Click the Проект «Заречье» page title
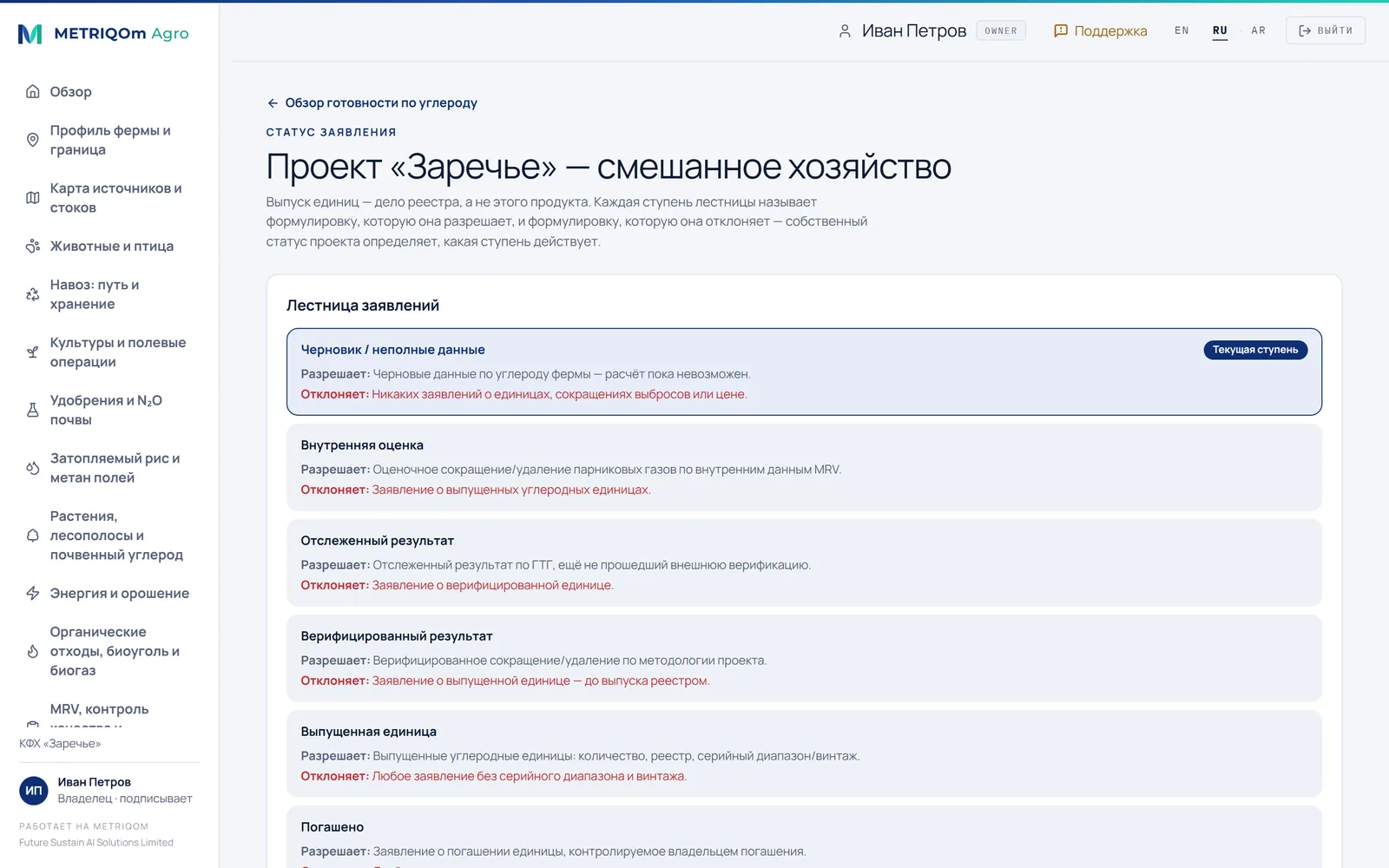The height and width of the screenshot is (868, 1389). coord(609,167)
